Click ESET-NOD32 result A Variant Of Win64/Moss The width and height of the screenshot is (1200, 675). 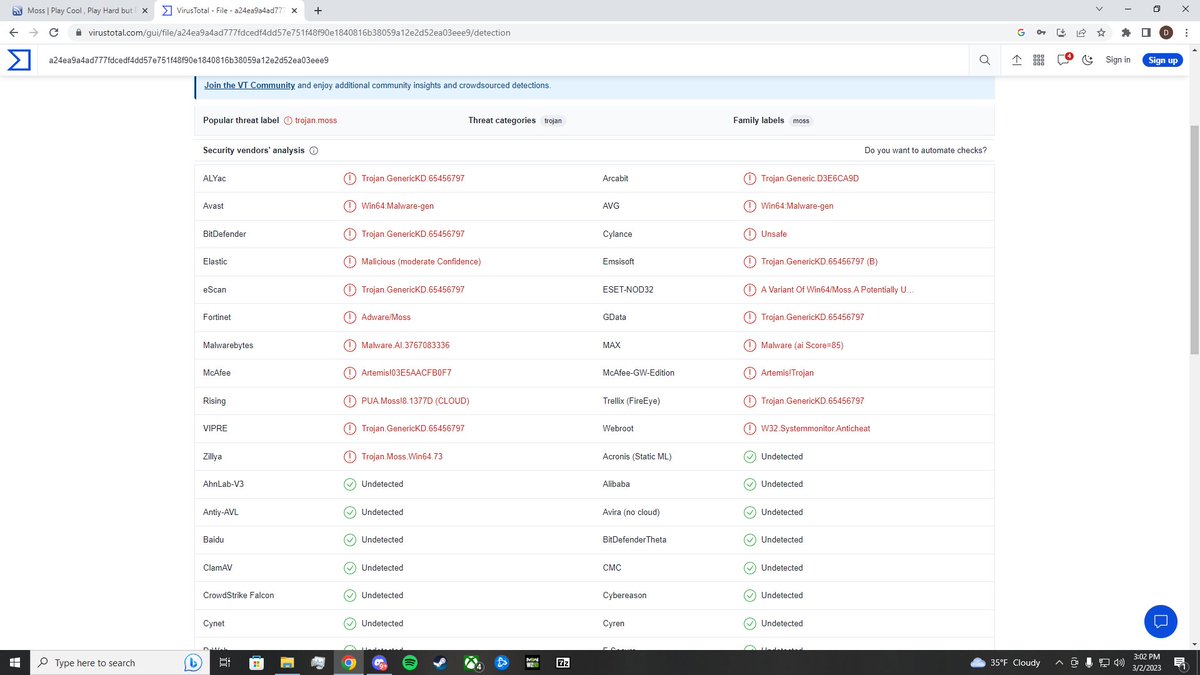tap(837, 290)
